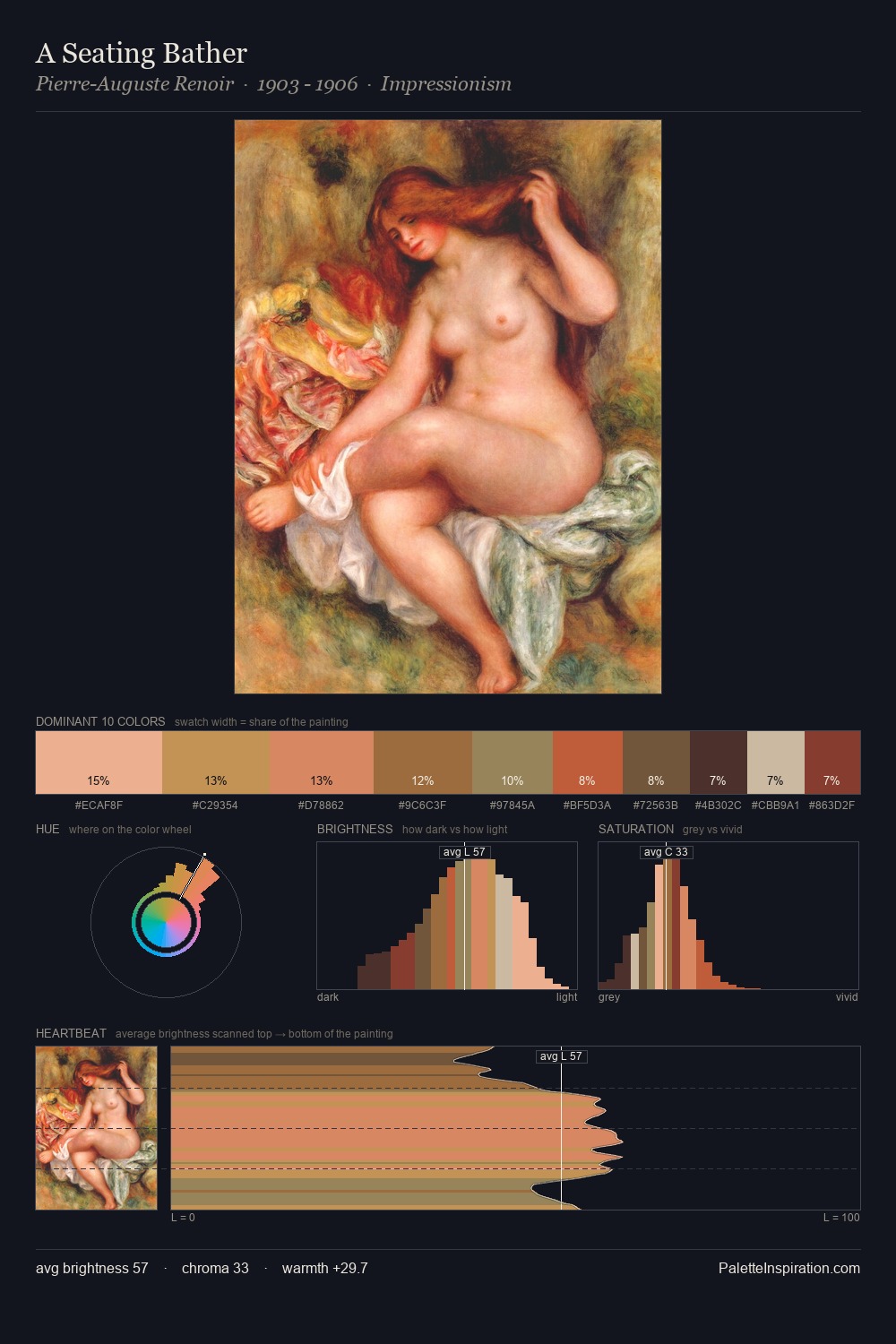The height and width of the screenshot is (1344, 896).
Task: Click the #ECAF8F color swatch
Action: (99, 762)
